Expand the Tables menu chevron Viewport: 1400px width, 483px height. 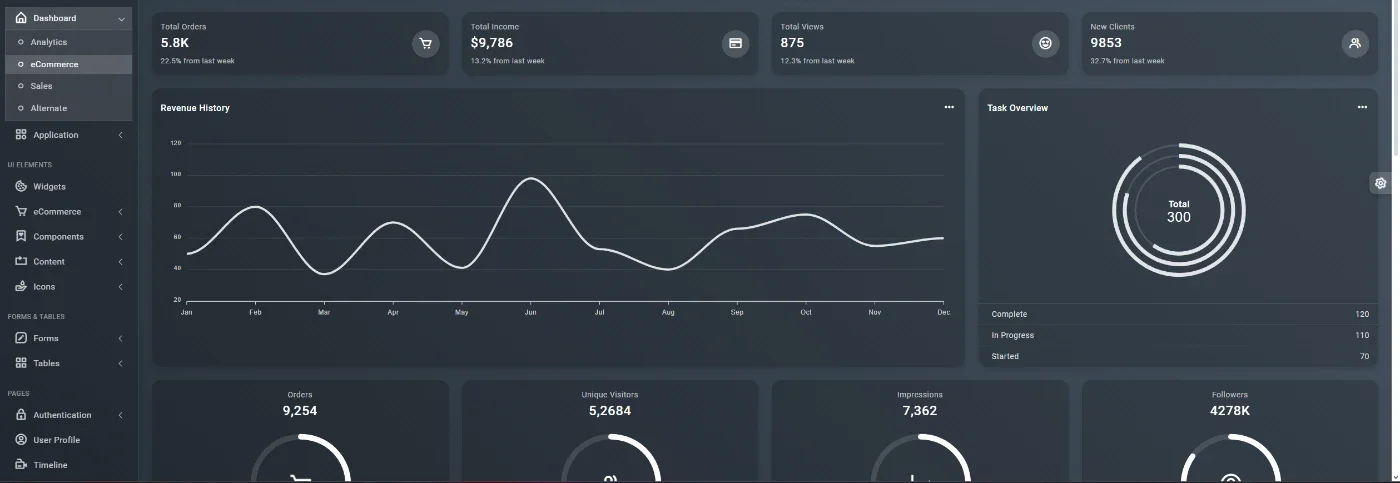pyautogui.click(x=121, y=364)
